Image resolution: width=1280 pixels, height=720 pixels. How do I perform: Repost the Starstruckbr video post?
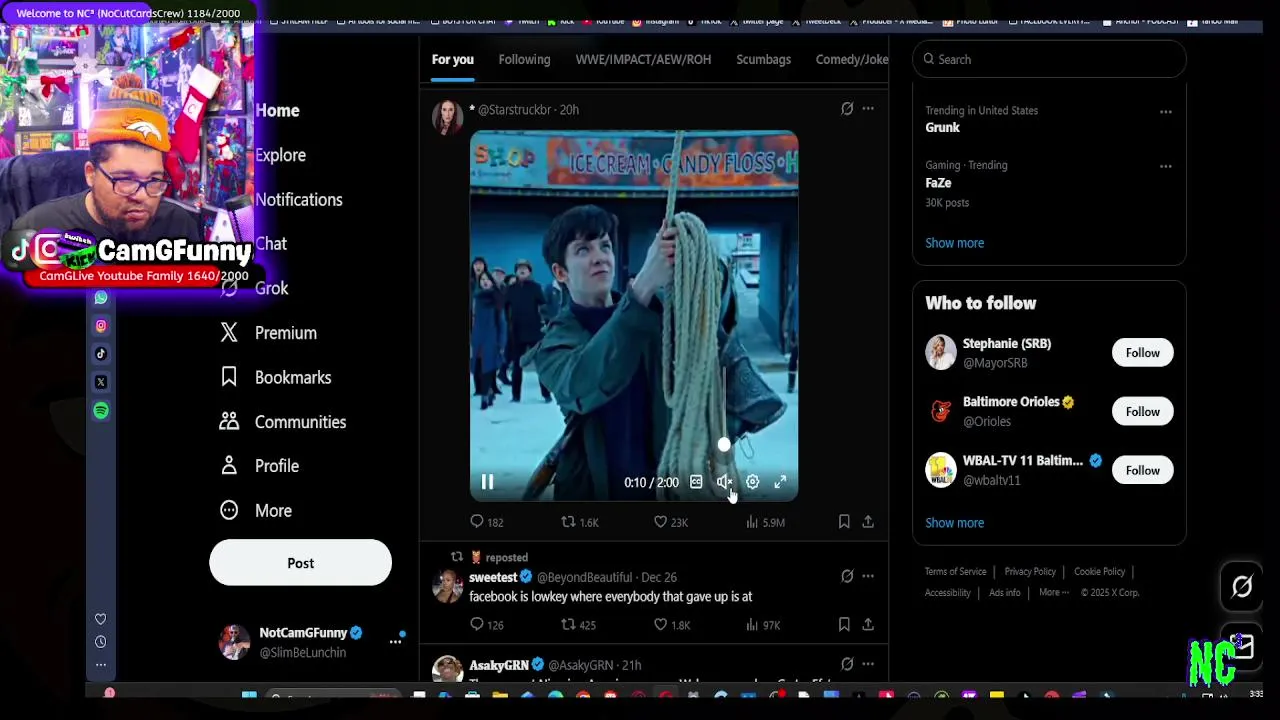click(579, 522)
